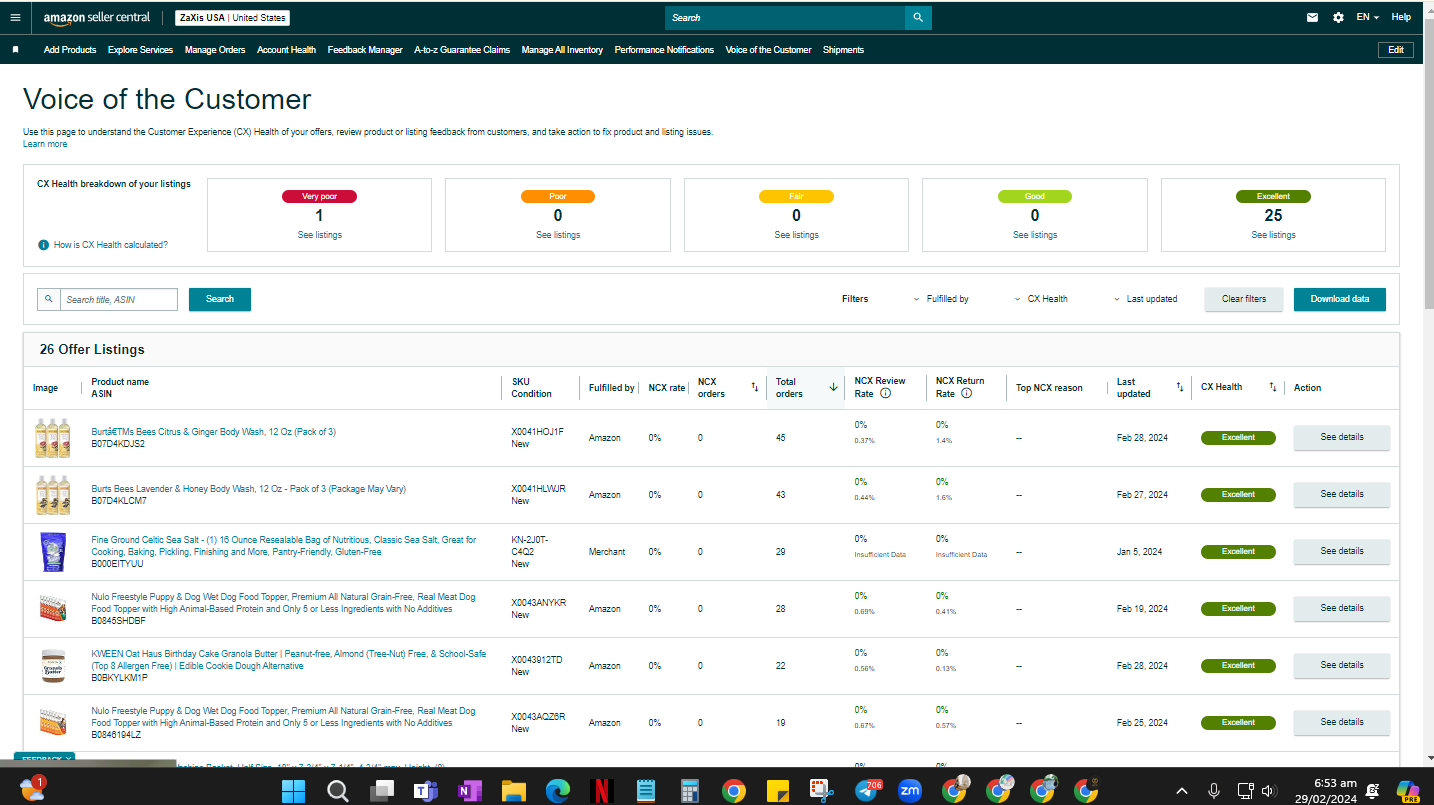Image resolution: width=1434 pixels, height=805 pixels.
Task: Sort by NCX orders column arrows
Action: coord(755,387)
